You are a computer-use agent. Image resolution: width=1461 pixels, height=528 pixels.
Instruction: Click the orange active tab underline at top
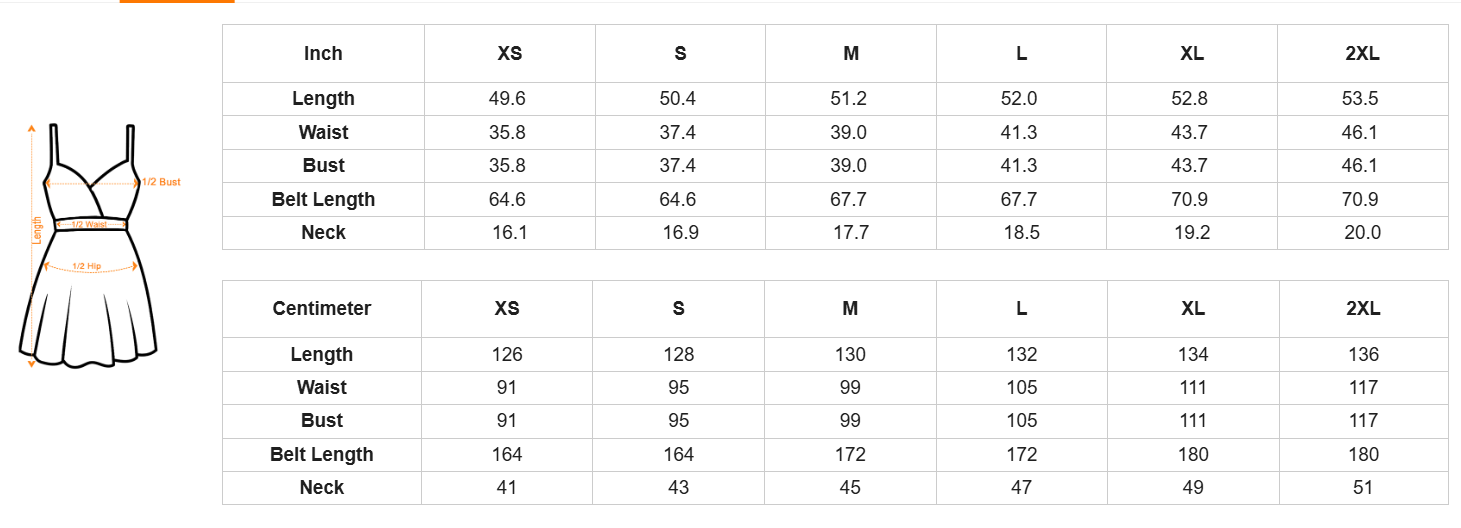point(176,1)
